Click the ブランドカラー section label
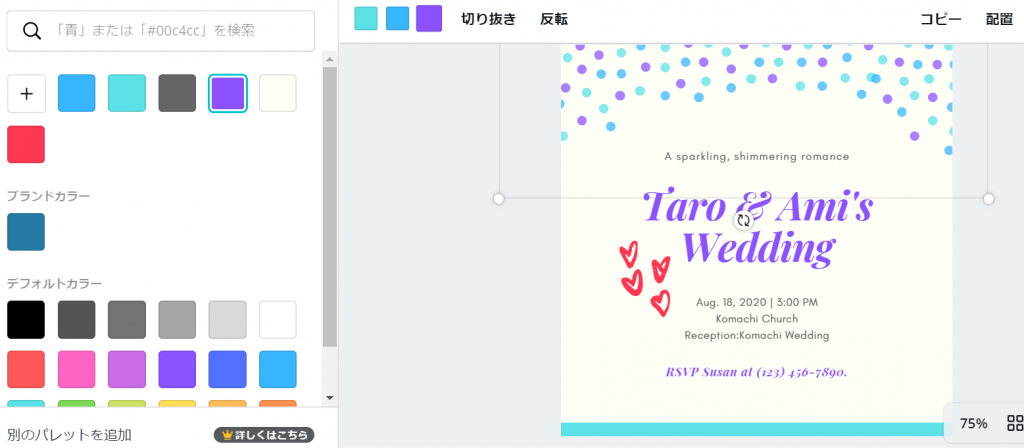The width and height of the screenshot is (1024, 448). click(x=48, y=196)
